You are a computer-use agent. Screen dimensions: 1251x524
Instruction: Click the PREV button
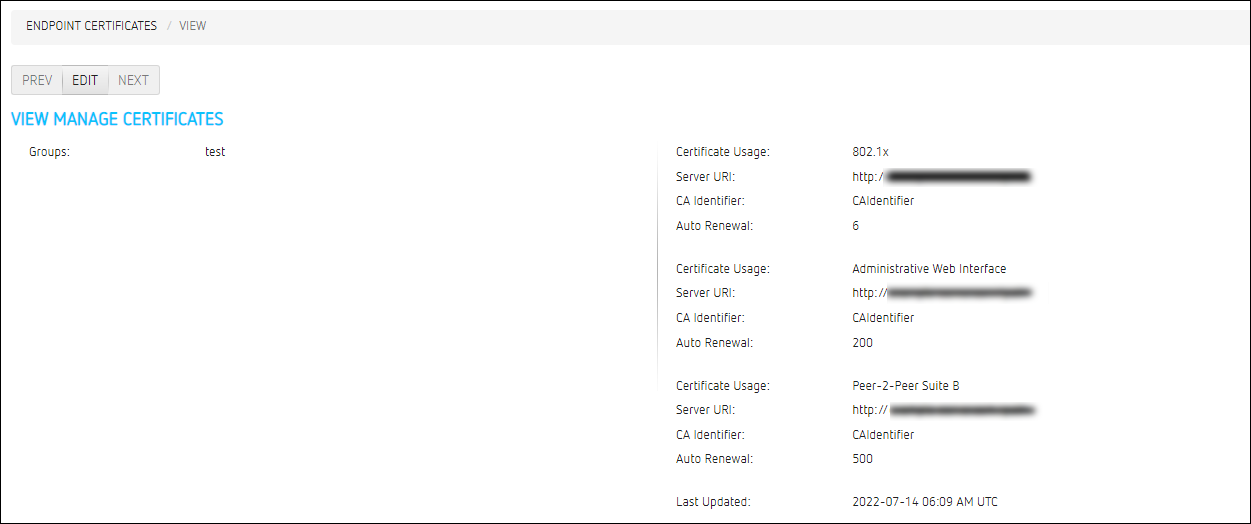(x=37, y=80)
